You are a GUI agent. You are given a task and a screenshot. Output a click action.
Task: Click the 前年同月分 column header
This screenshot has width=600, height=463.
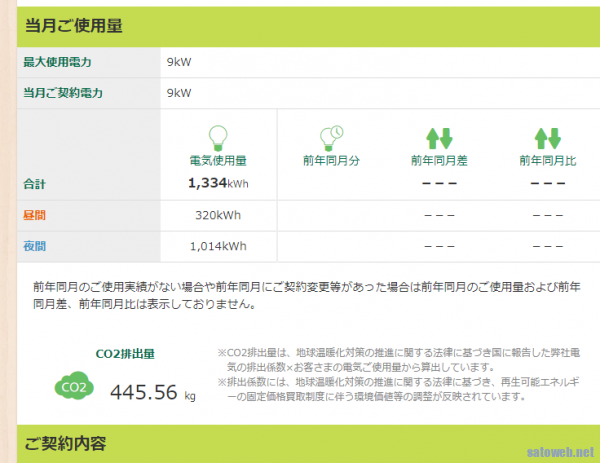pos(331,161)
